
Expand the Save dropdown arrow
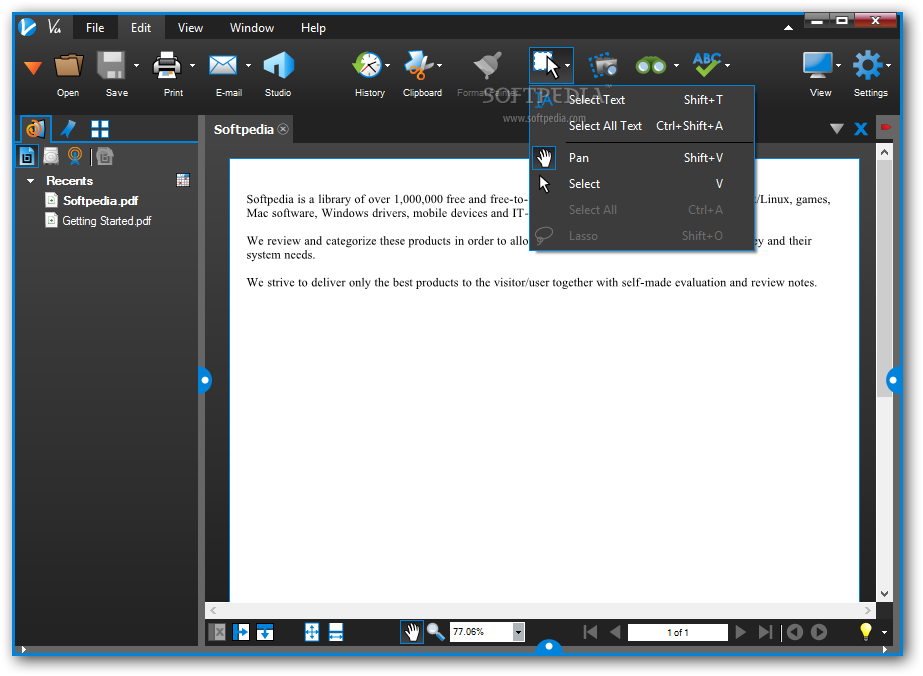click(x=137, y=65)
